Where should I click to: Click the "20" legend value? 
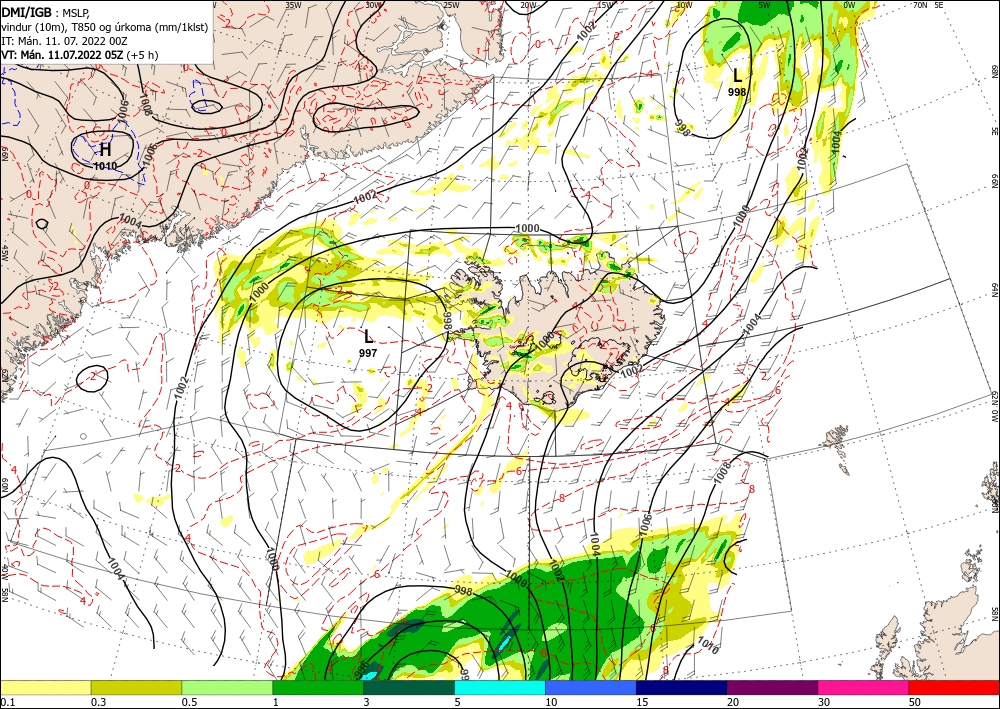pyautogui.click(x=733, y=702)
